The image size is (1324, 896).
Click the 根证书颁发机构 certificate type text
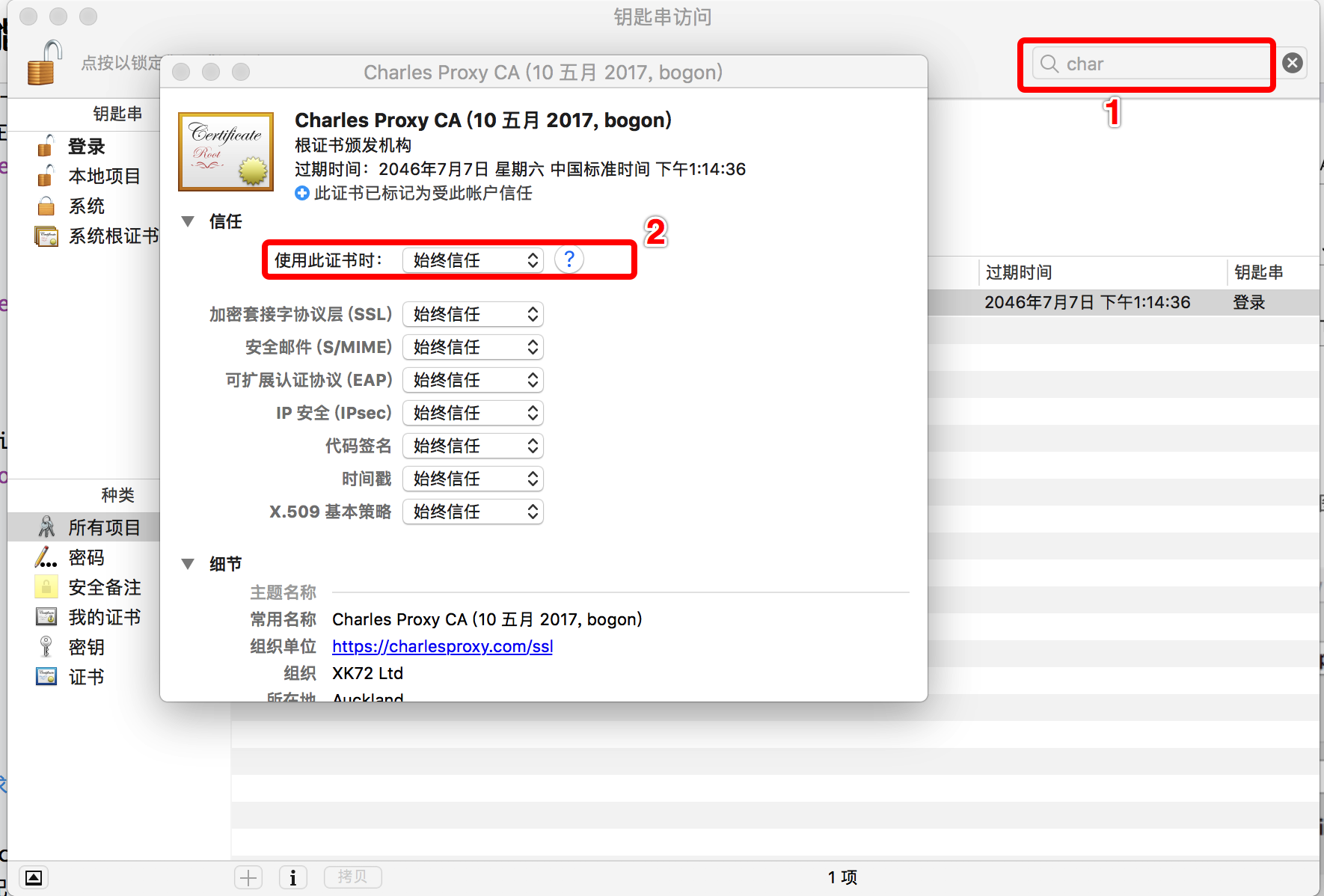(x=353, y=145)
